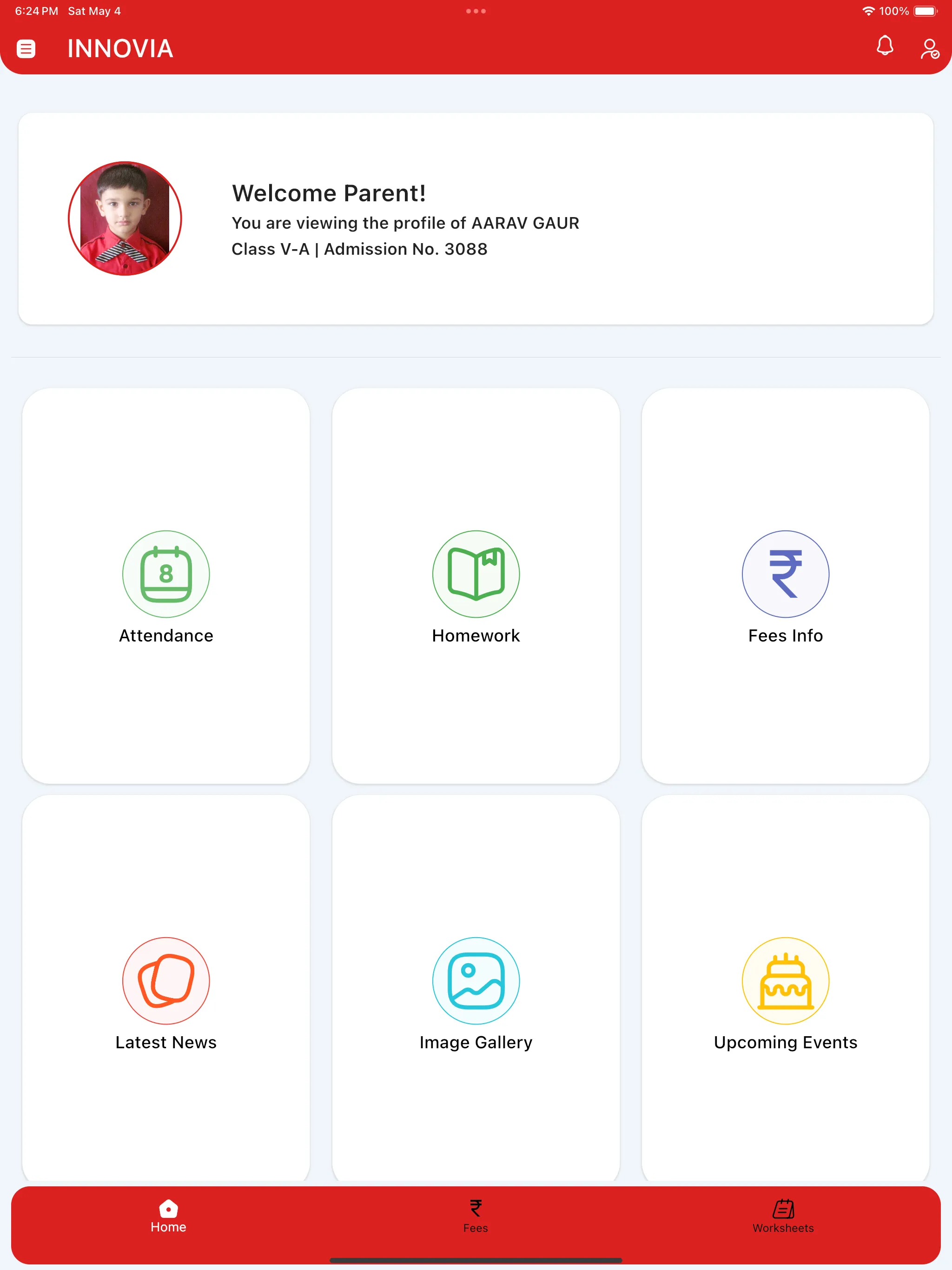Switch to the Worksheets tab
Screen dimensions: 952x1270
click(x=783, y=1216)
